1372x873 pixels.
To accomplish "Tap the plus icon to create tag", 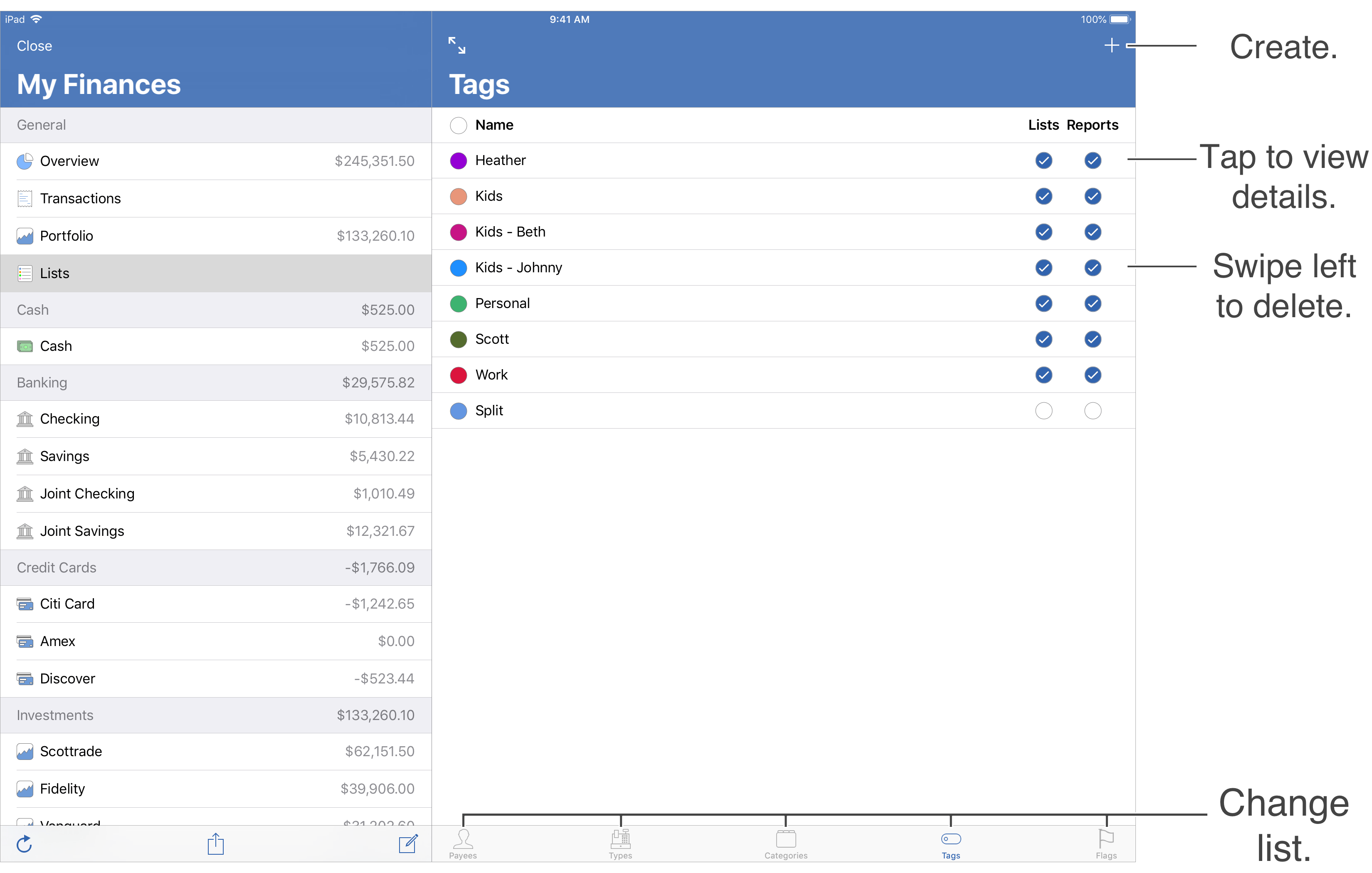I will coord(1111,46).
